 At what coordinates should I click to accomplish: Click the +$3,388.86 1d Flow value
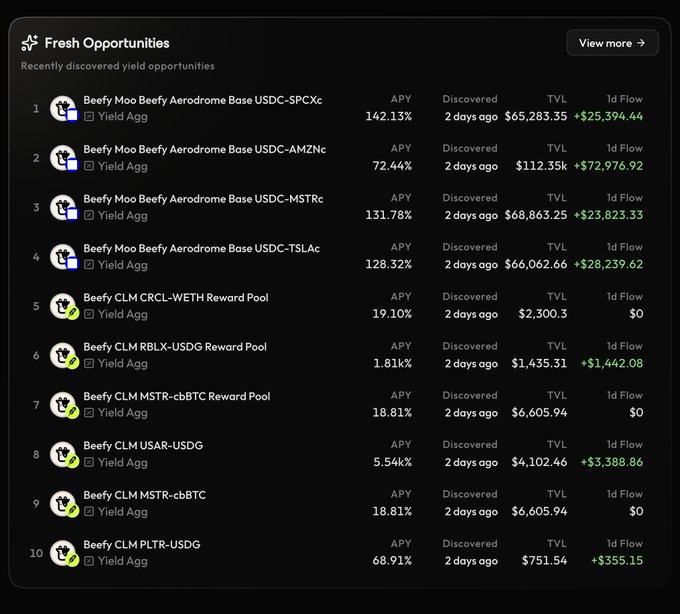pyautogui.click(x=612, y=463)
